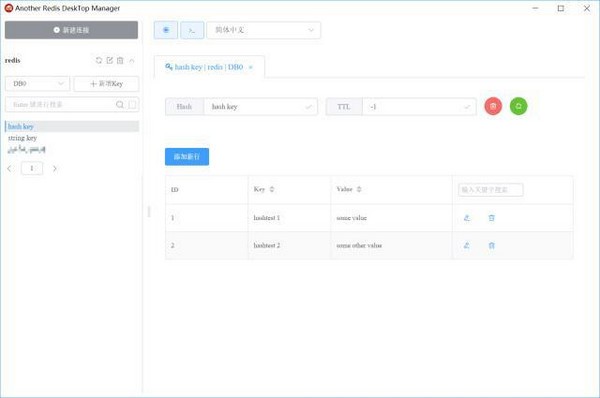The height and width of the screenshot is (398, 600).
Task: Click the 'TTL' label
Action: click(x=344, y=107)
